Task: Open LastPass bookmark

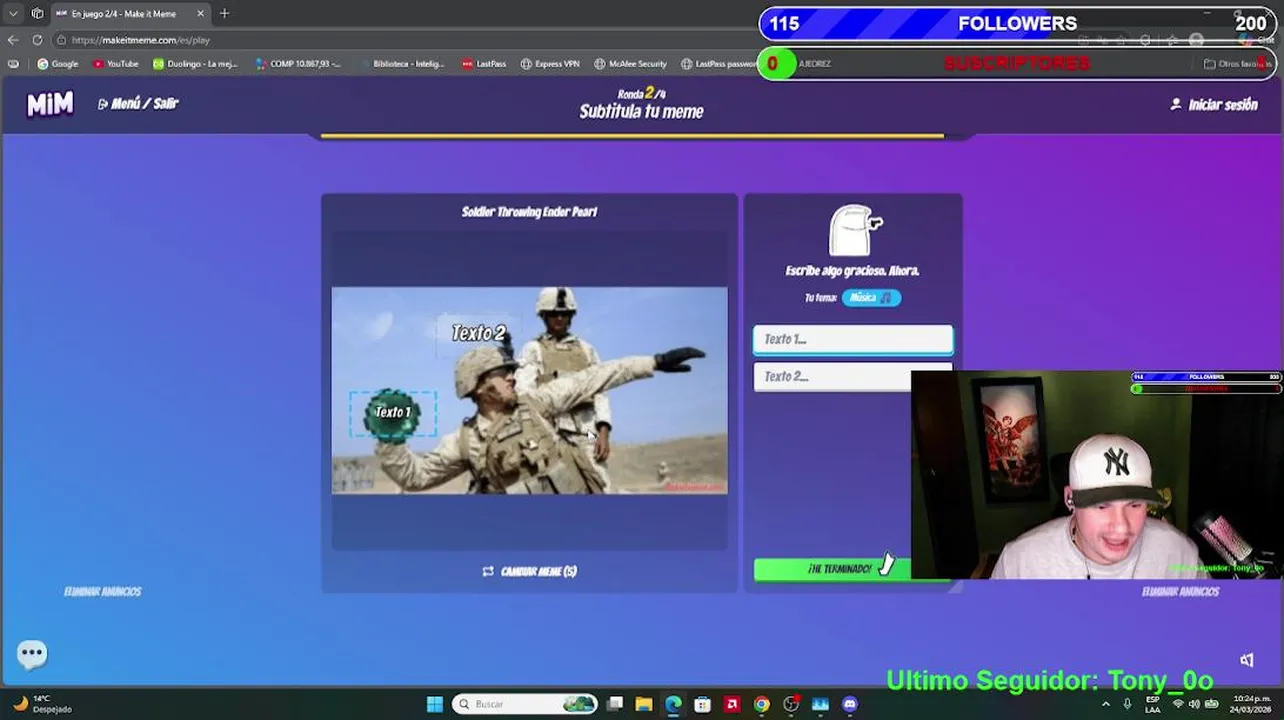Action: pos(484,64)
